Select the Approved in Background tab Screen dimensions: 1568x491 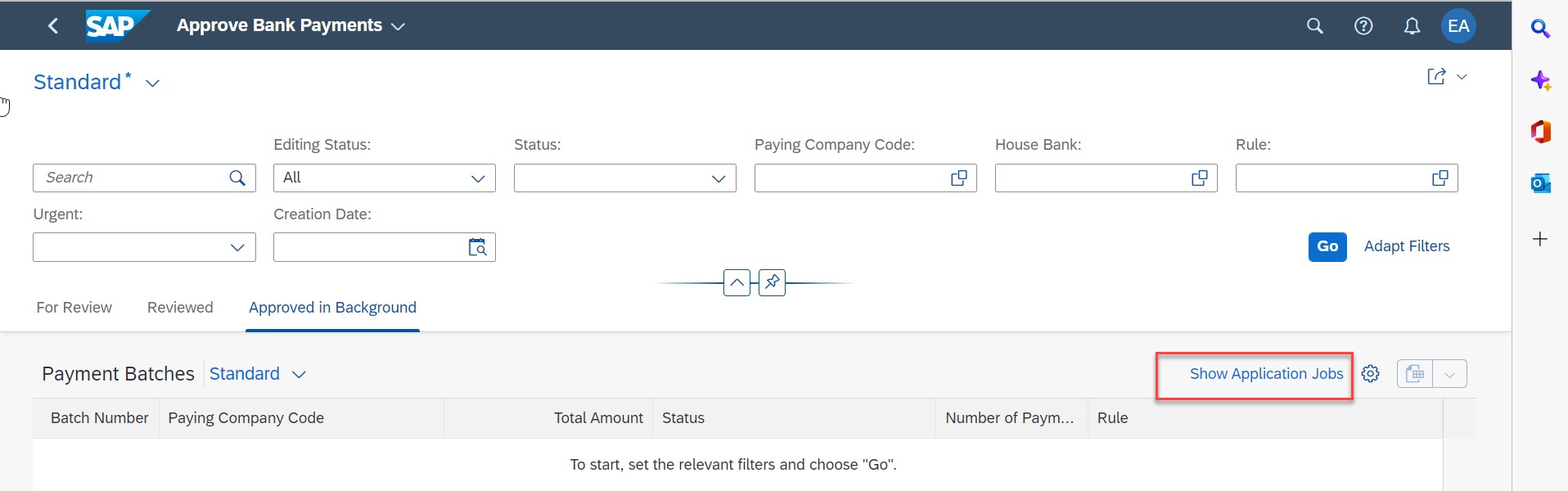[332, 308]
